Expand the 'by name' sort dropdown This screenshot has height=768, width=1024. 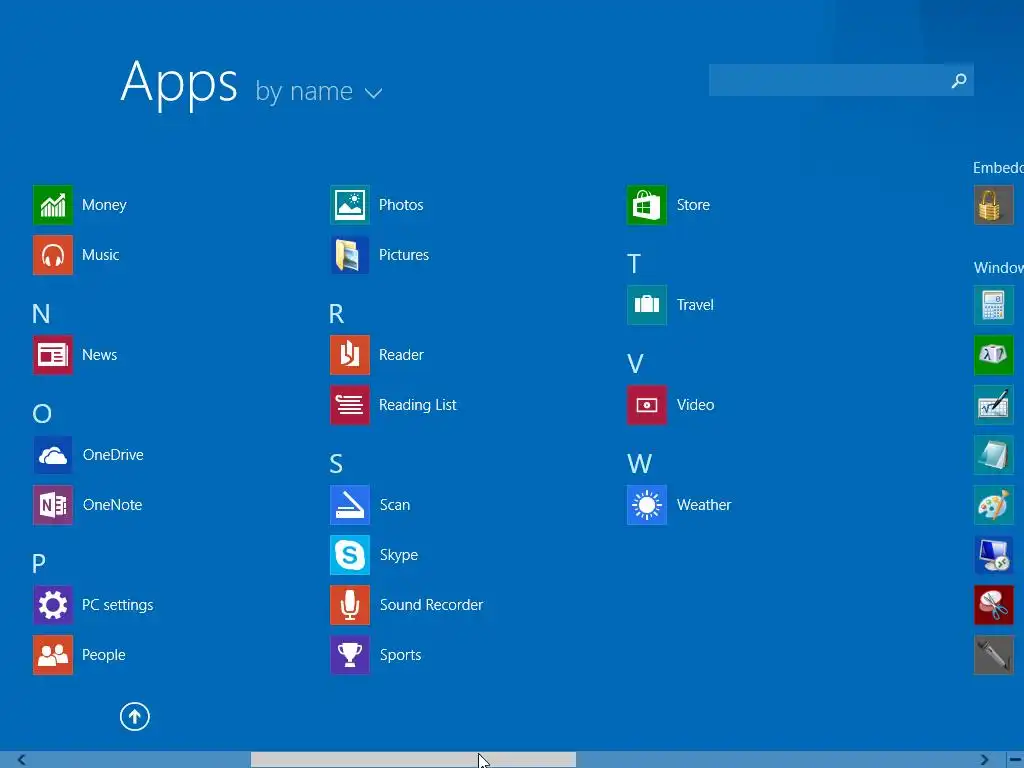[x=318, y=92]
